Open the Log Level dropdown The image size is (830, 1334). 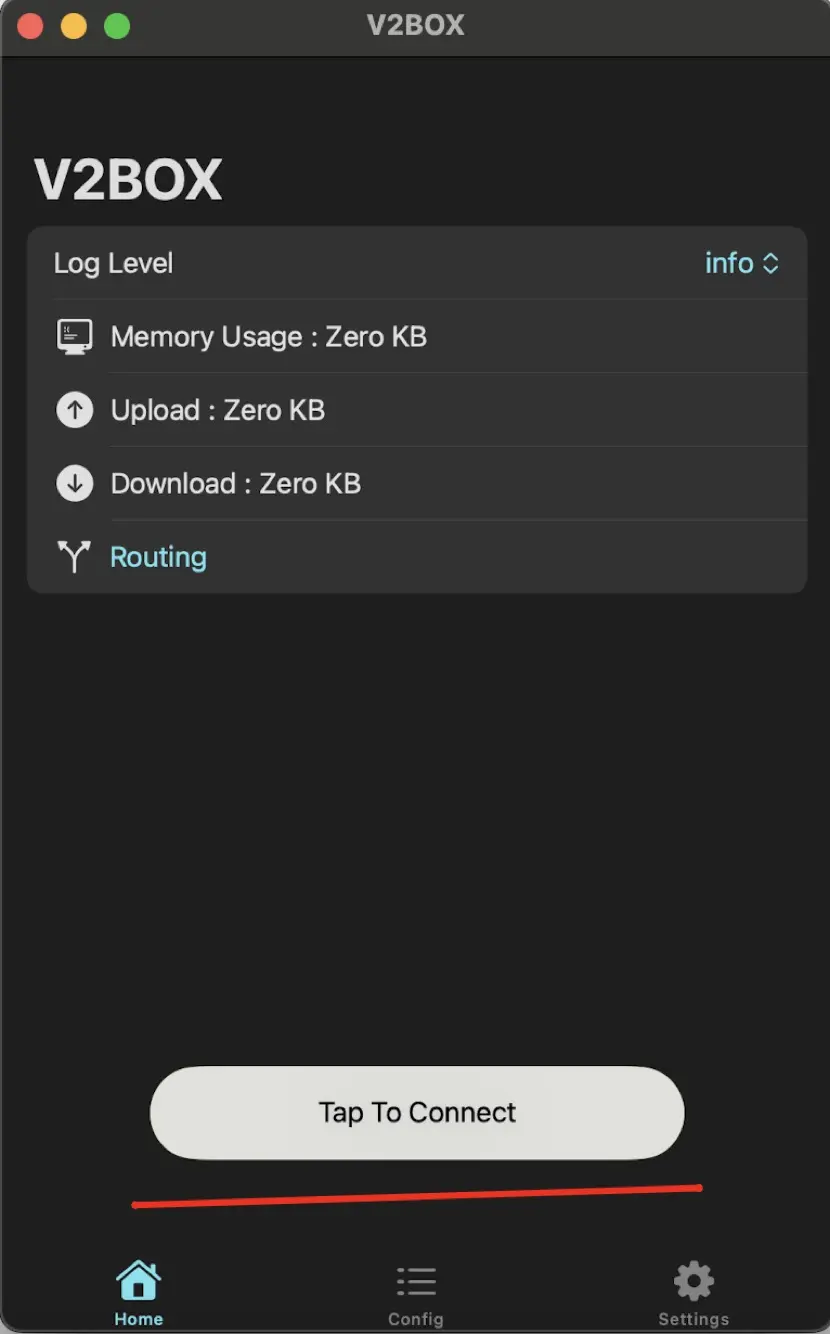pos(743,263)
